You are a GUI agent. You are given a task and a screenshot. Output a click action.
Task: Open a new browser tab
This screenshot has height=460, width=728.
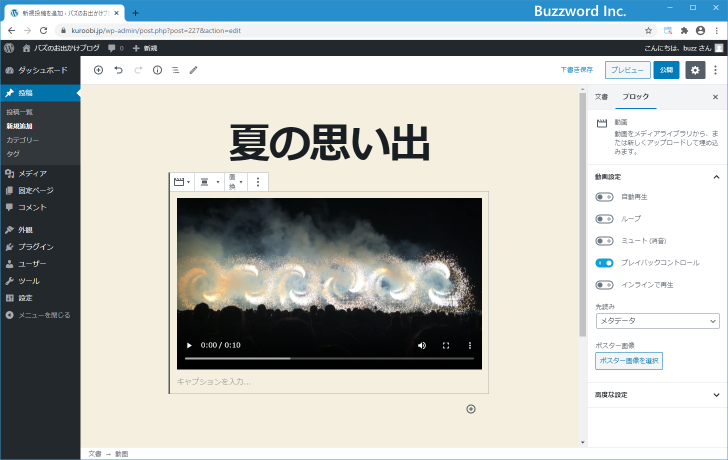(x=135, y=13)
